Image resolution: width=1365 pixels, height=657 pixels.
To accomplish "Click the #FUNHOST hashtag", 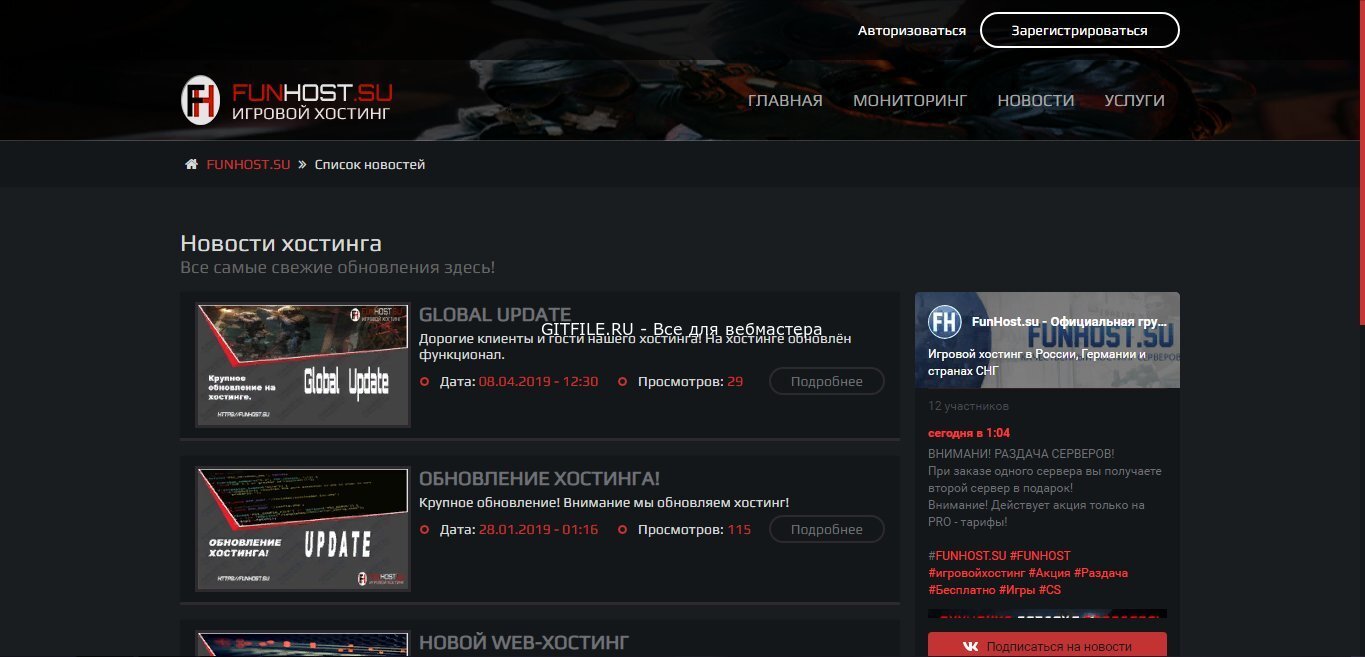I will 1040,555.
